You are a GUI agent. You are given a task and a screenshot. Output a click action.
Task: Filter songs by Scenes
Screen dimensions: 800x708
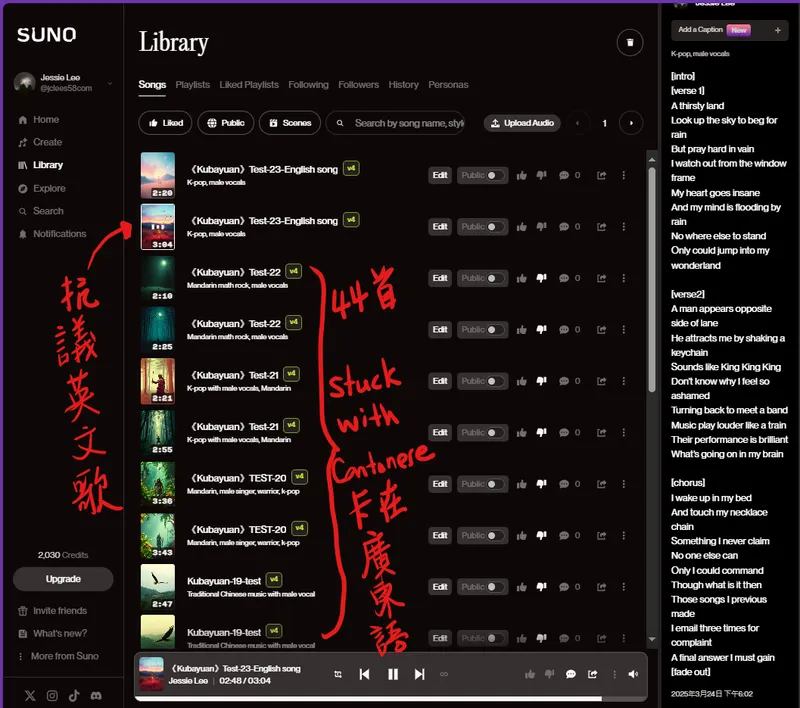coord(290,123)
